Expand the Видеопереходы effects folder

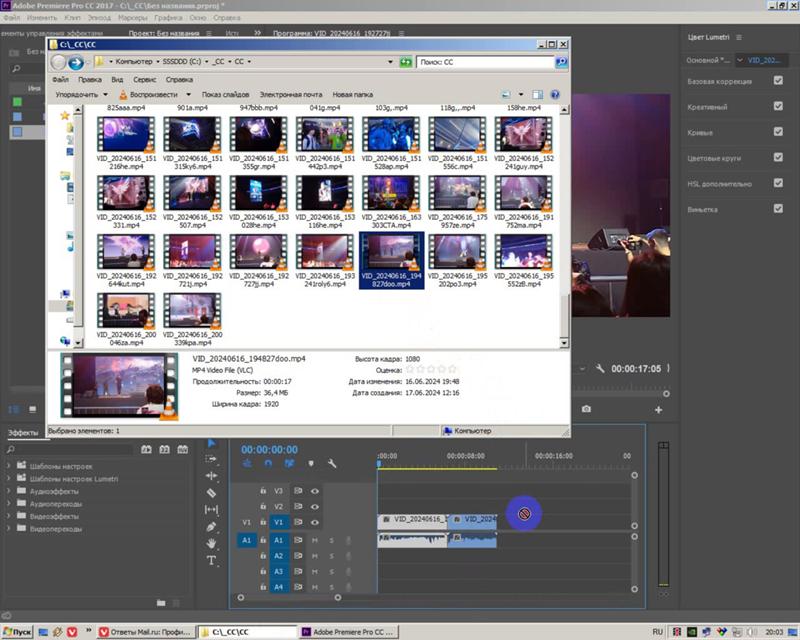click(x=9, y=528)
